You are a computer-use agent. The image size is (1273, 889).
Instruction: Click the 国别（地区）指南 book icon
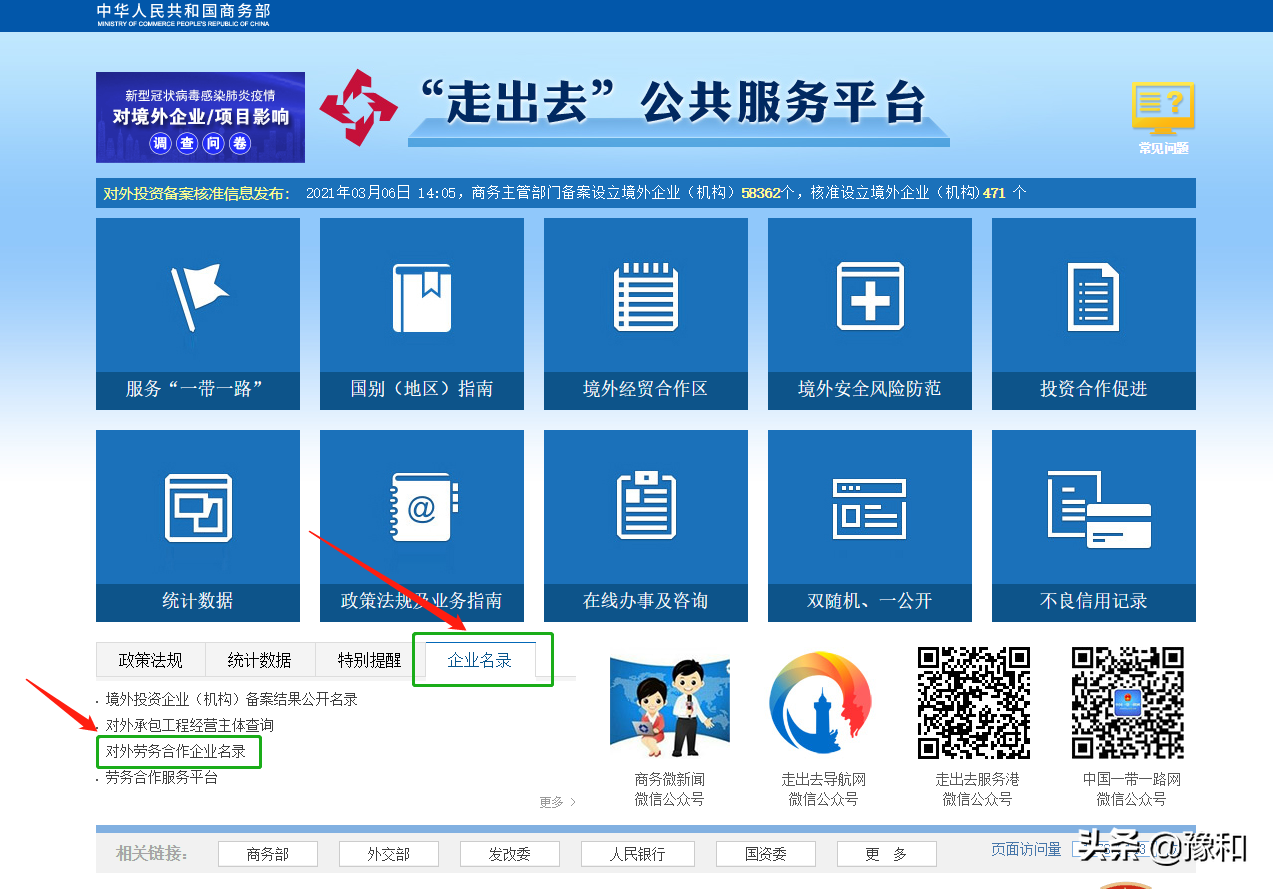click(421, 295)
